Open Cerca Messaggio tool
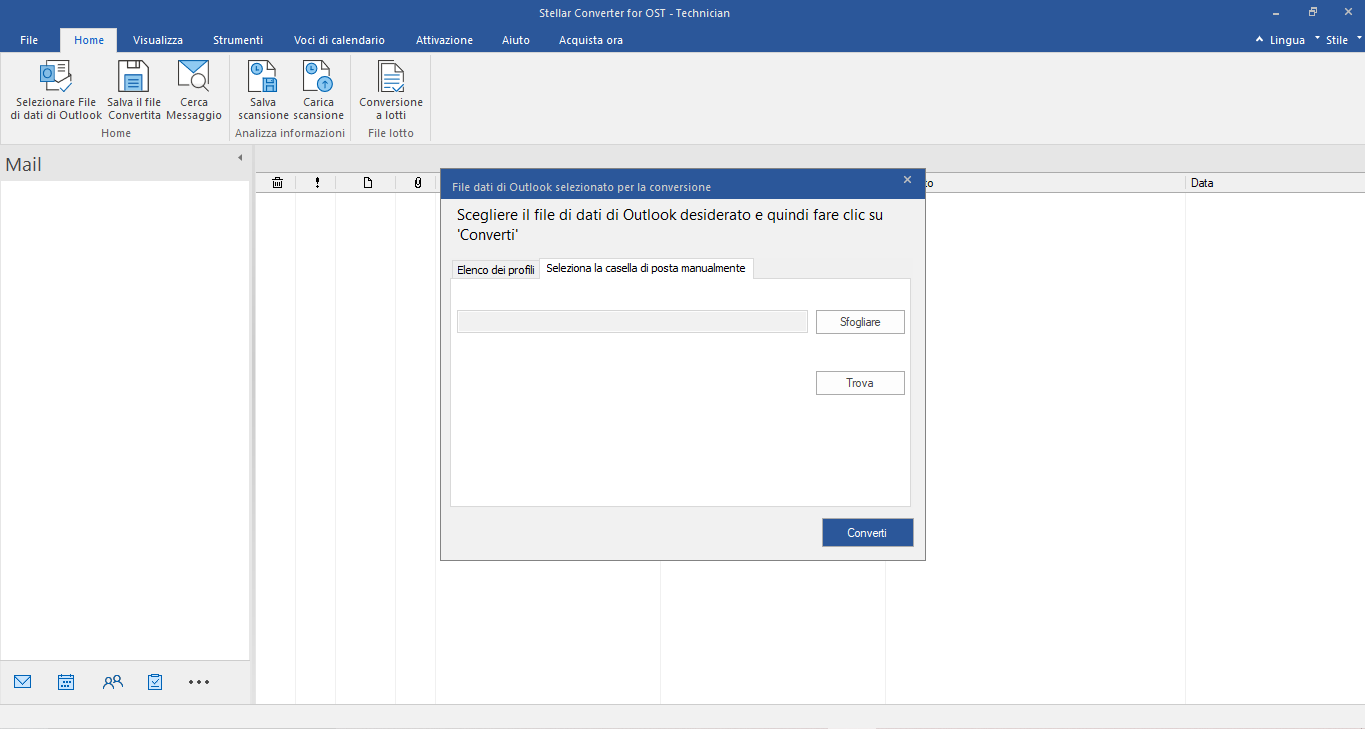Viewport: 1365px width, 729px height. (194, 90)
